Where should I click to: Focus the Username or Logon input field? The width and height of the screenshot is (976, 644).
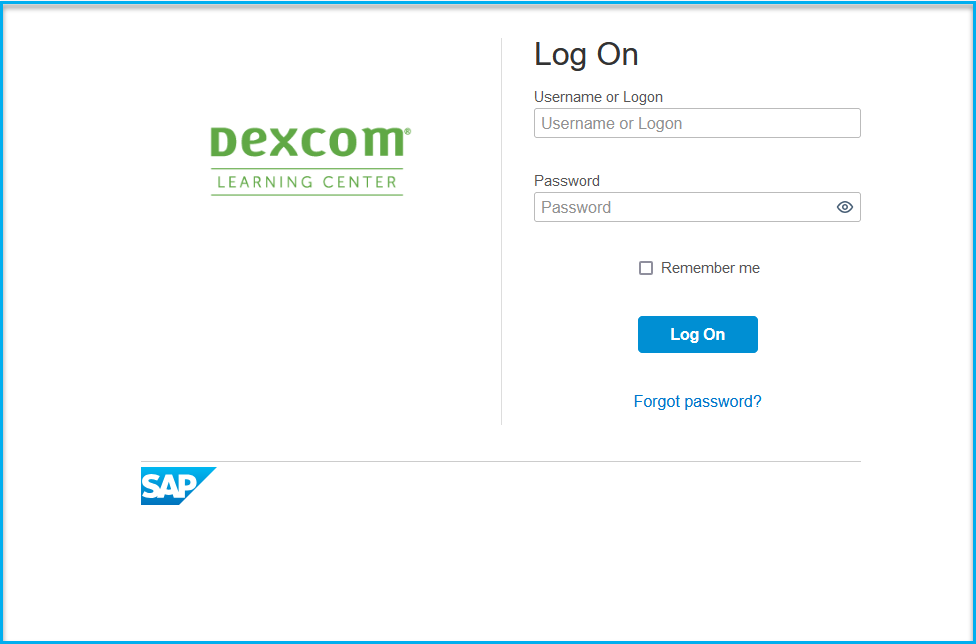click(x=697, y=123)
